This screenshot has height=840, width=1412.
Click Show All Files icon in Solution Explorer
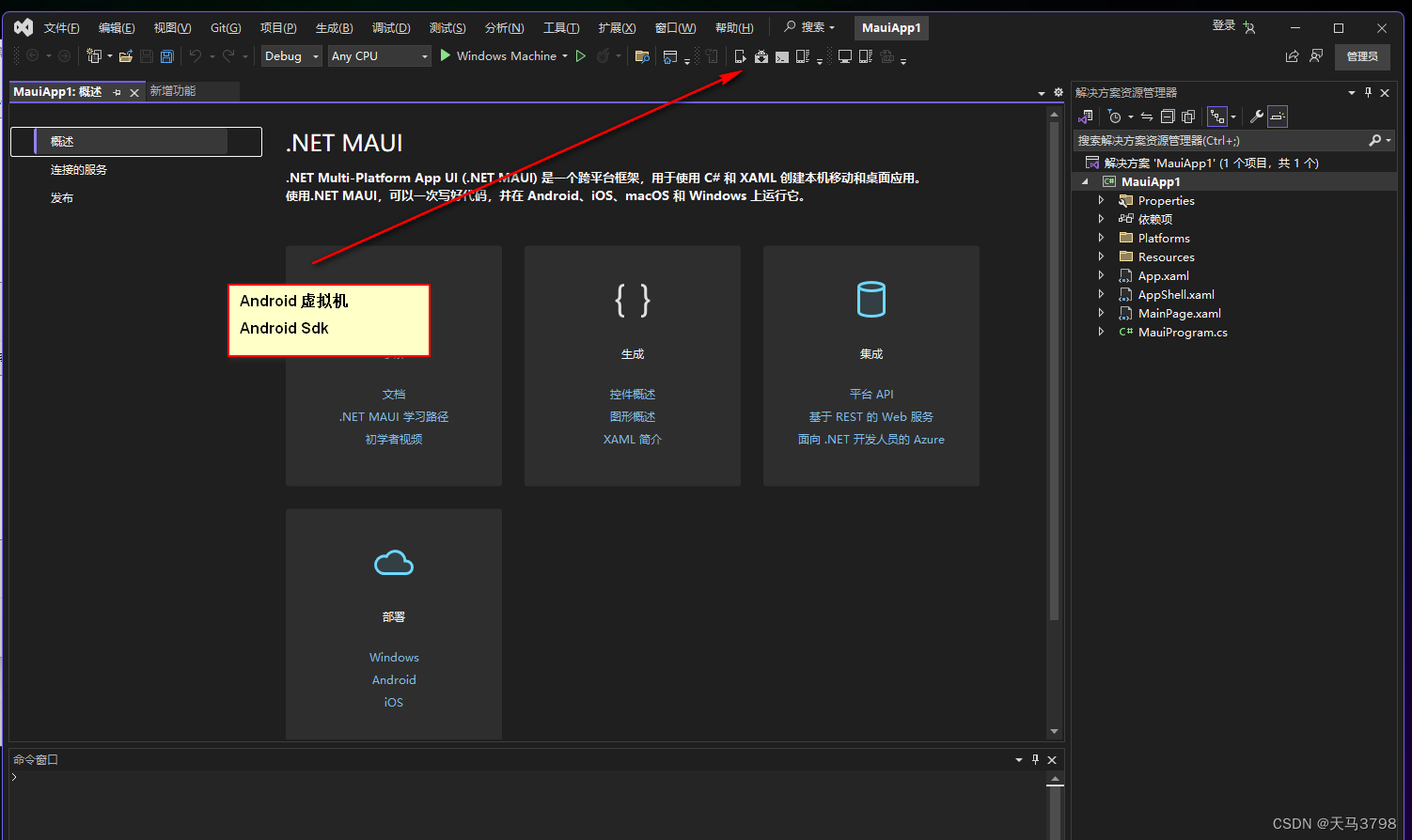coord(1188,117)
